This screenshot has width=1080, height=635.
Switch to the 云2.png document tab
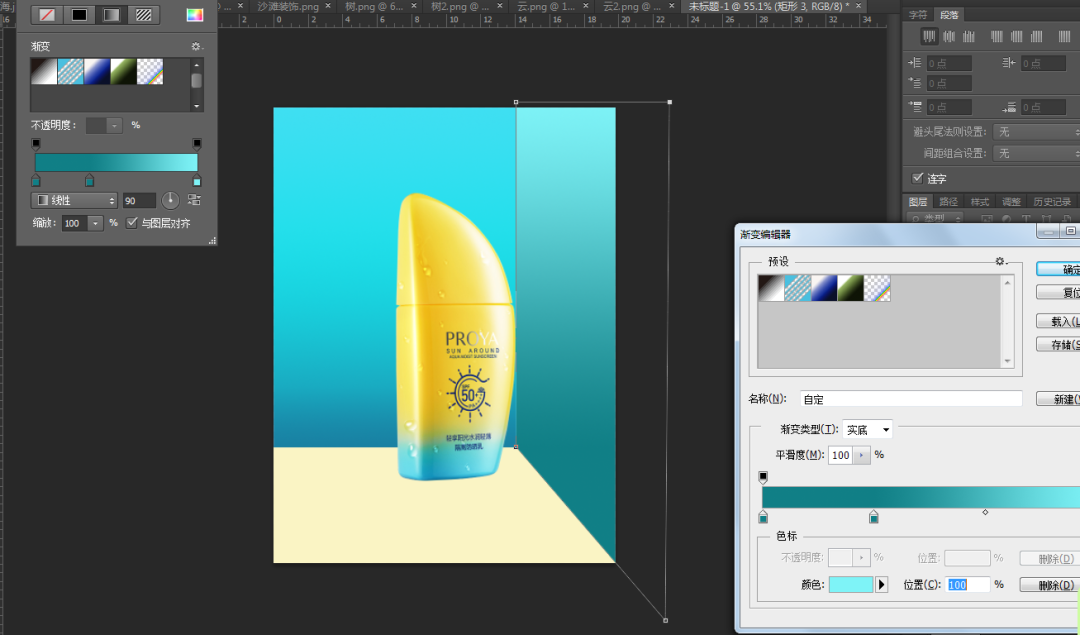point(632,6)
